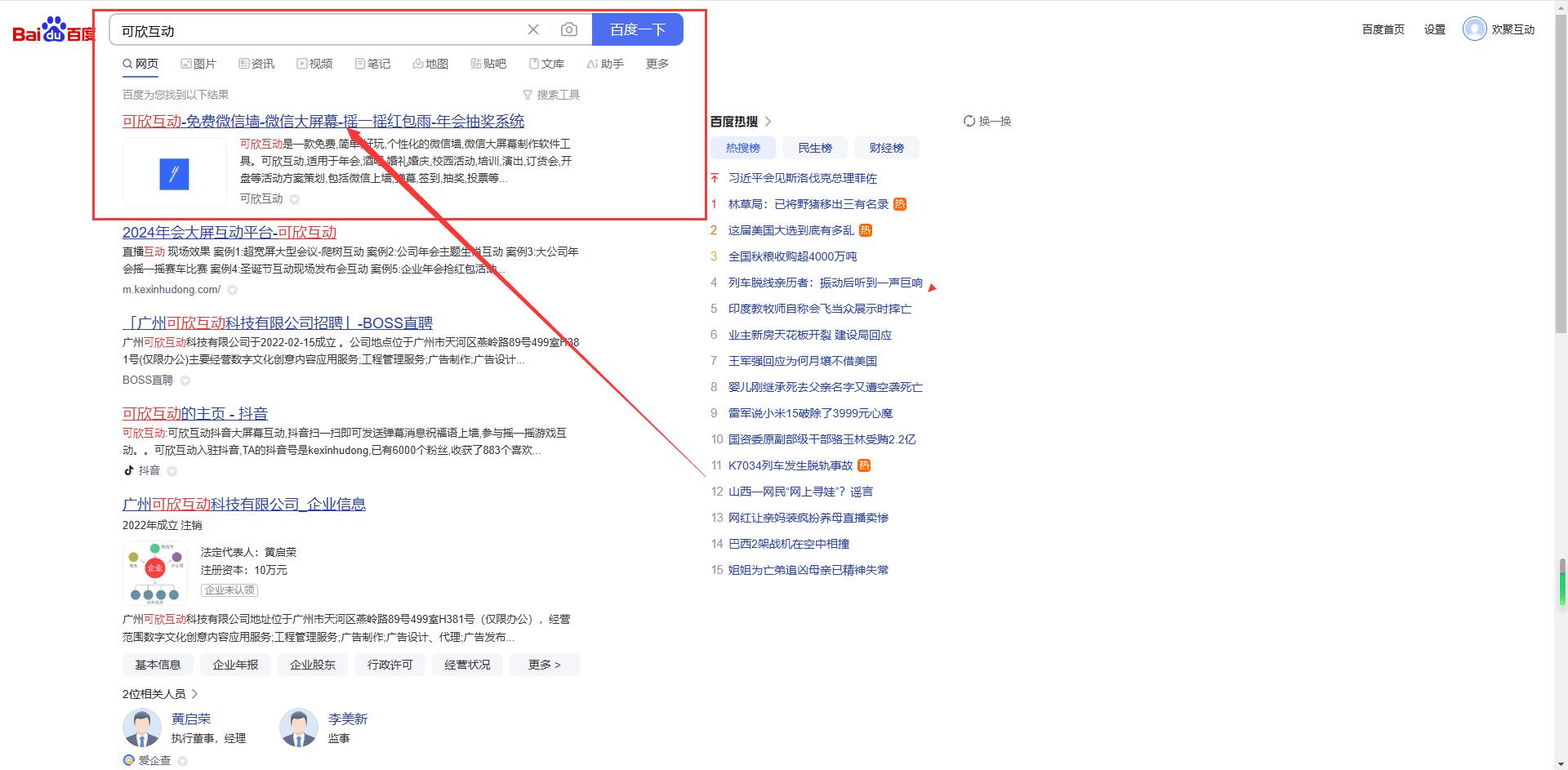Image resolution: width=1568 pixels, height=770 pixels.
Task: Open 可欣互动的主页 - 抖音 link
Action: (x=195, y=413)
